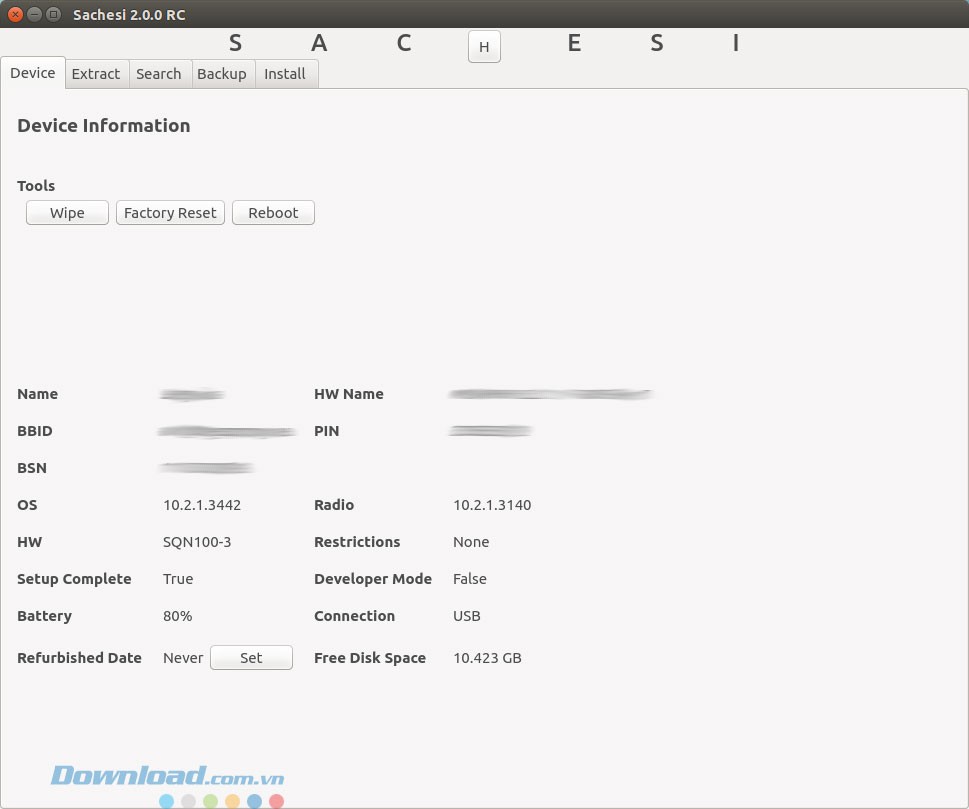Click the Reboot button
Screen dimensions: 969x809
pyautogui.click(x=273, y=213)
